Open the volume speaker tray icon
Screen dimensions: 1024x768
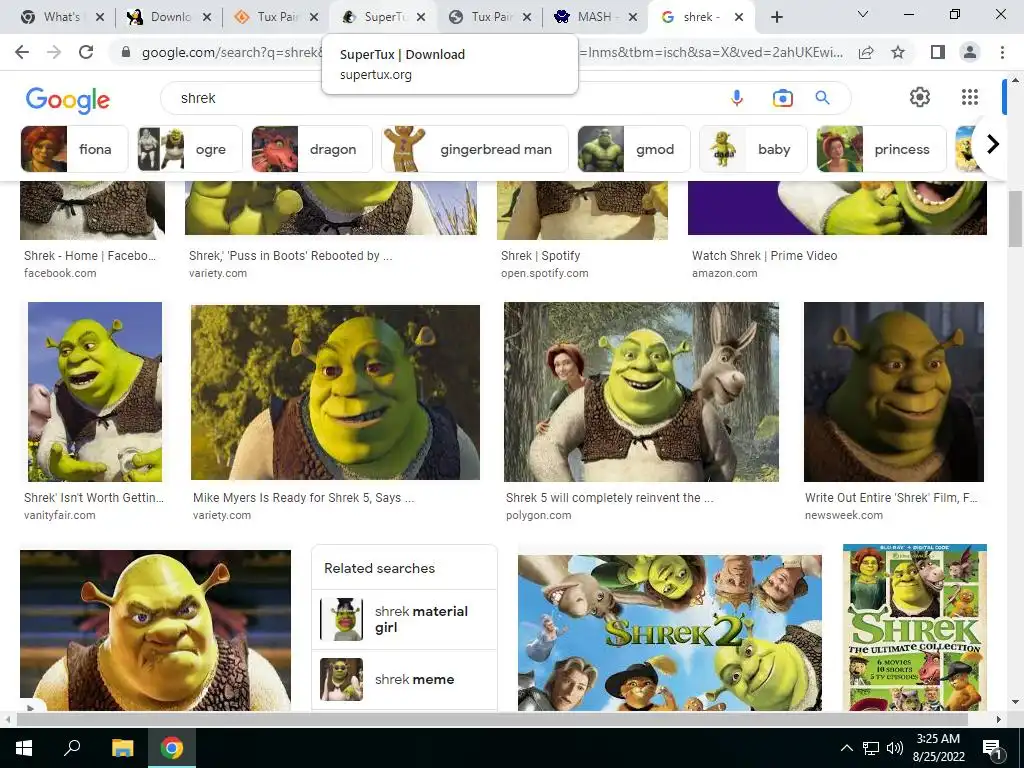point(895,748)
